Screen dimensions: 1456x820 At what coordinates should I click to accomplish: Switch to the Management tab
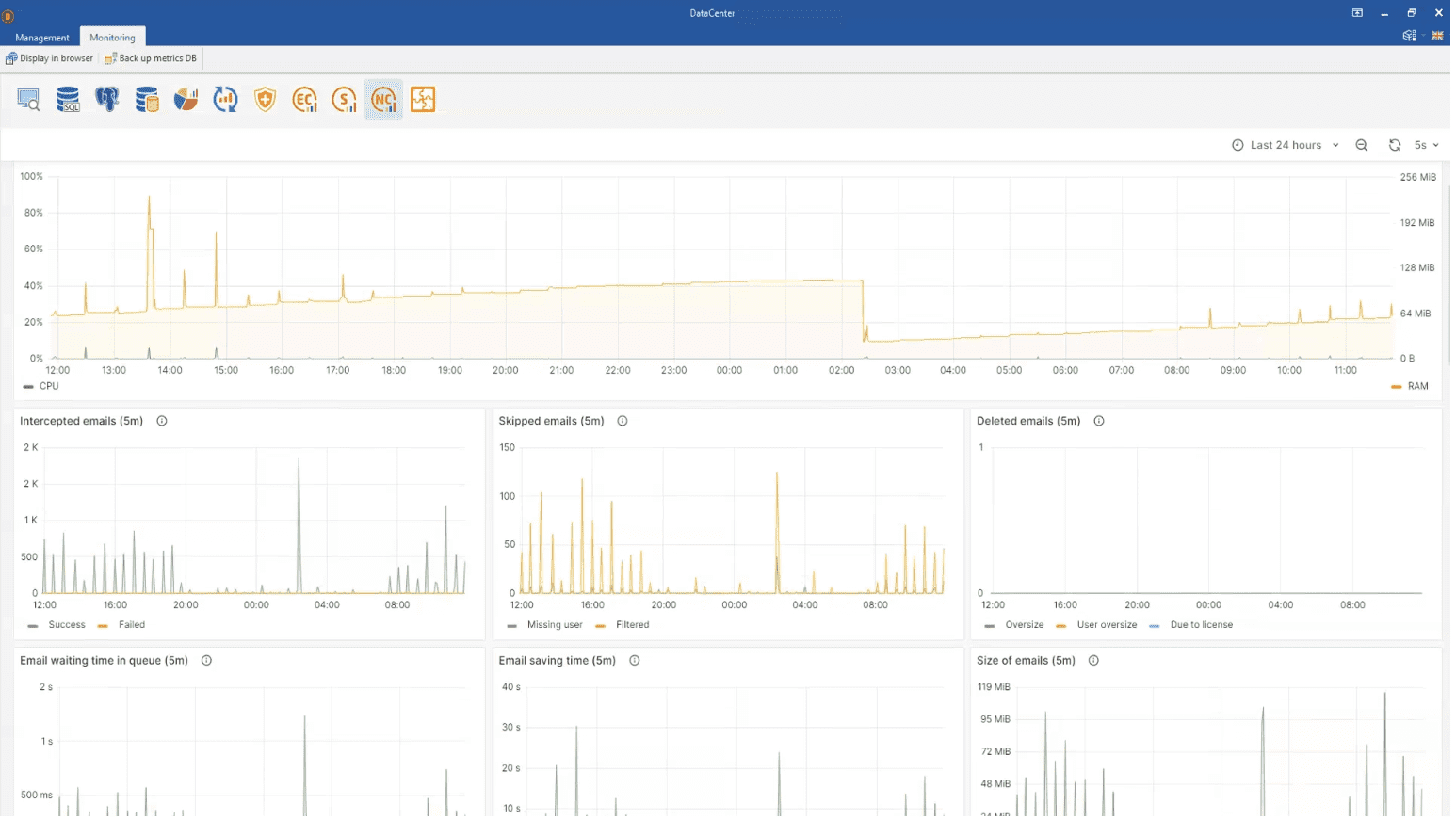pyautogui.click(x=42, y=38)
